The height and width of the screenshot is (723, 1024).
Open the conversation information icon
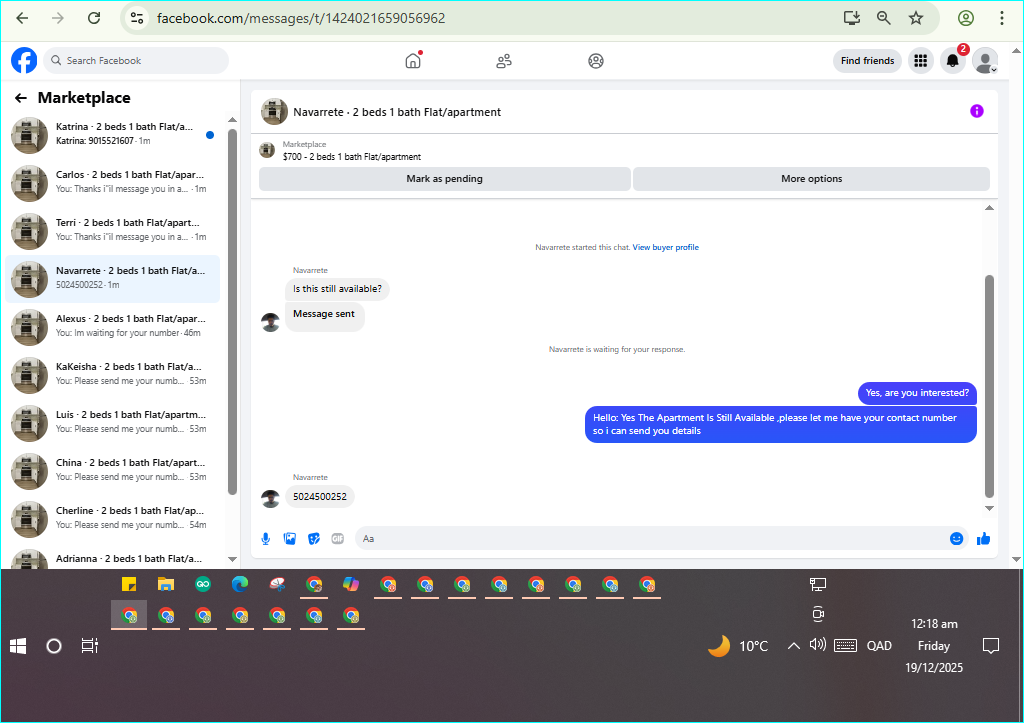pyautogui.click(x=976, y=111)
